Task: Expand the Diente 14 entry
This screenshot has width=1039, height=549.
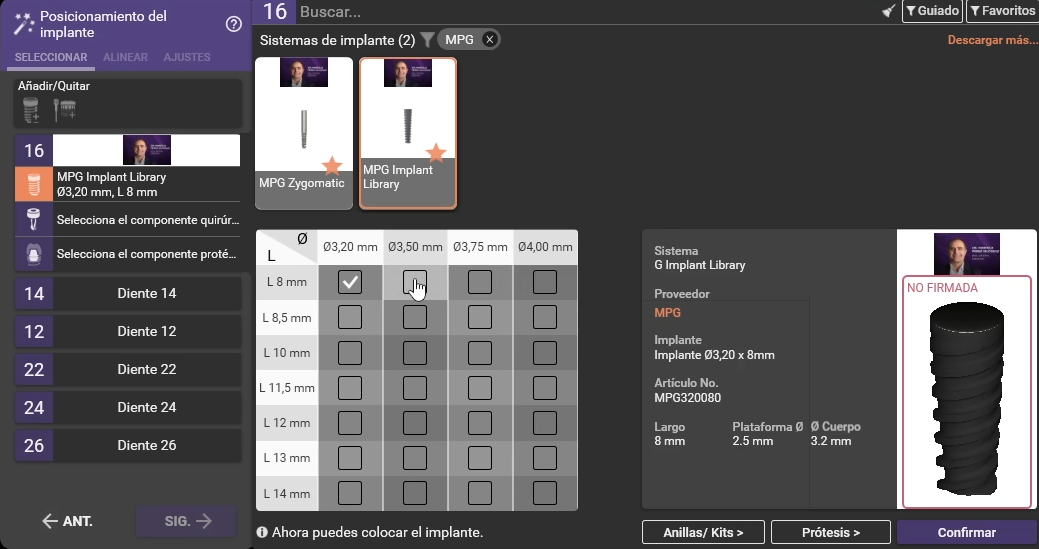Action: 146,294
